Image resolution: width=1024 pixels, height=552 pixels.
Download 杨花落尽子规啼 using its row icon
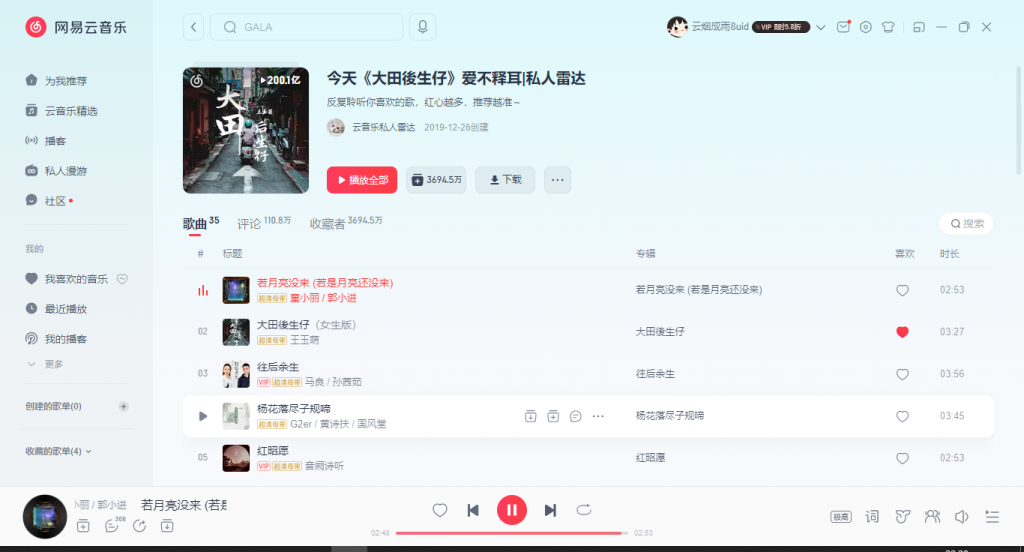530,416
